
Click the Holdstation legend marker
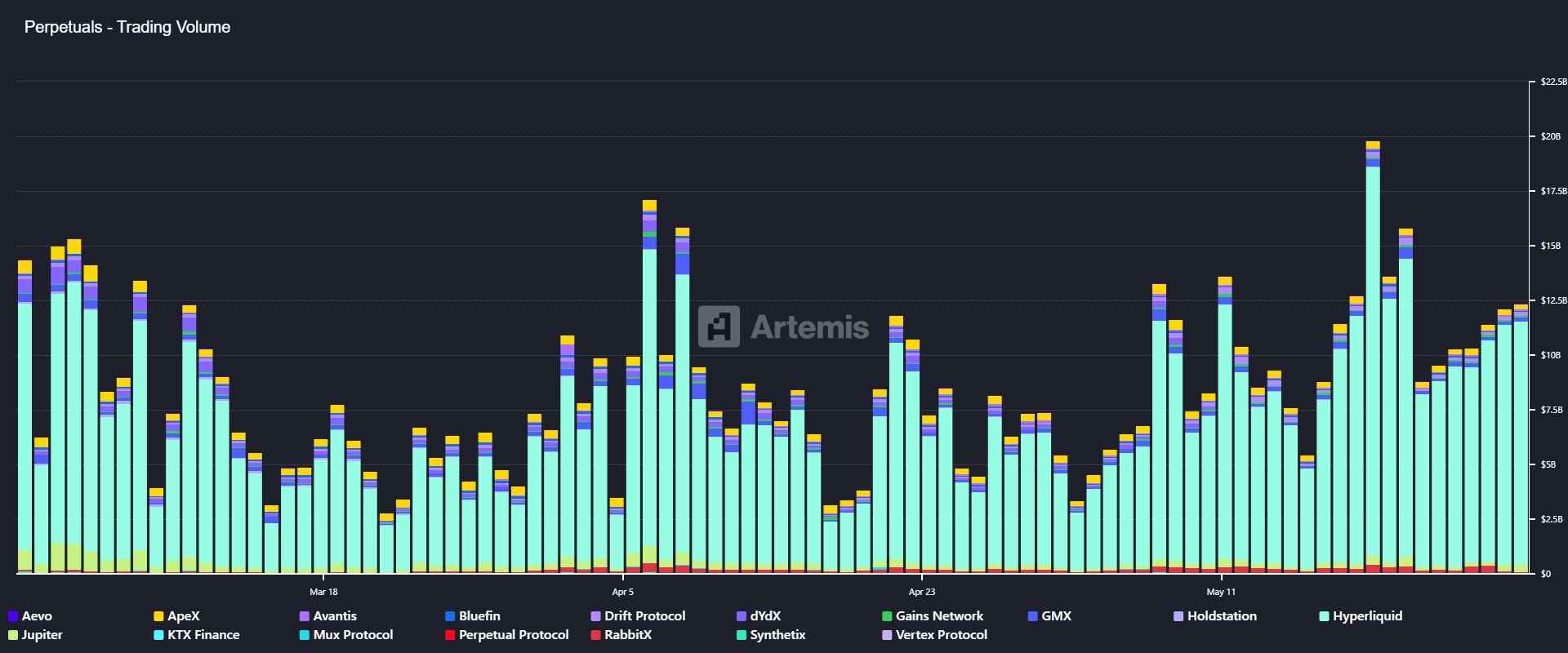[x=1178, y=616]
